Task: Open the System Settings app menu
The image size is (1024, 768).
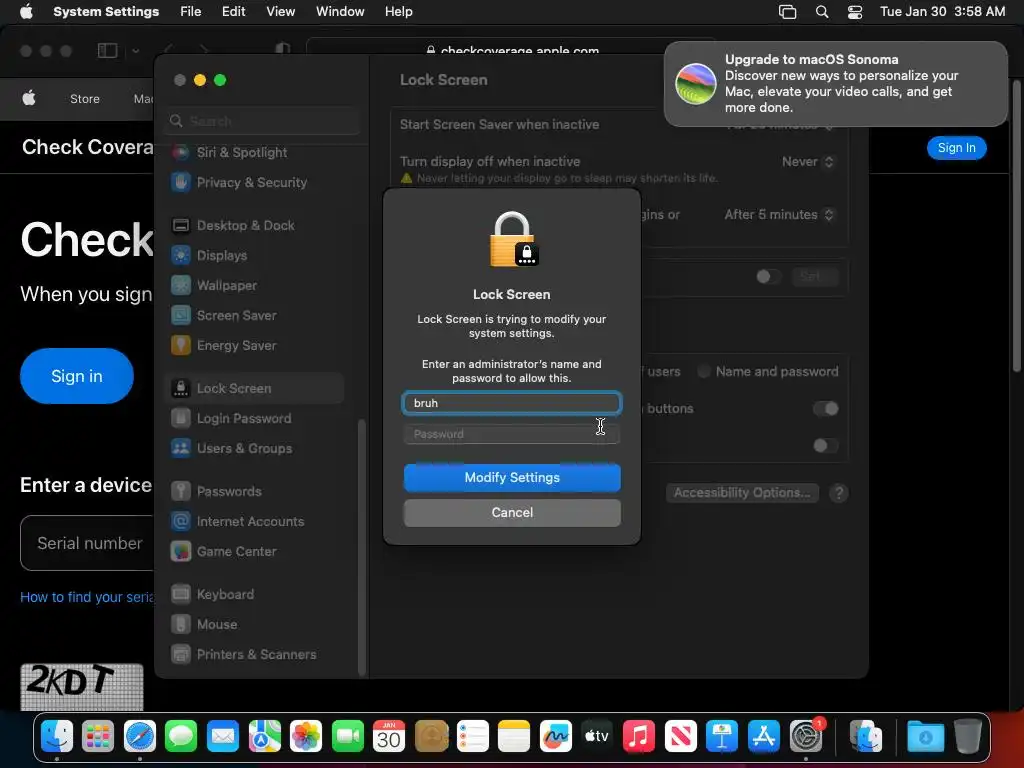Action: point(106,12)
